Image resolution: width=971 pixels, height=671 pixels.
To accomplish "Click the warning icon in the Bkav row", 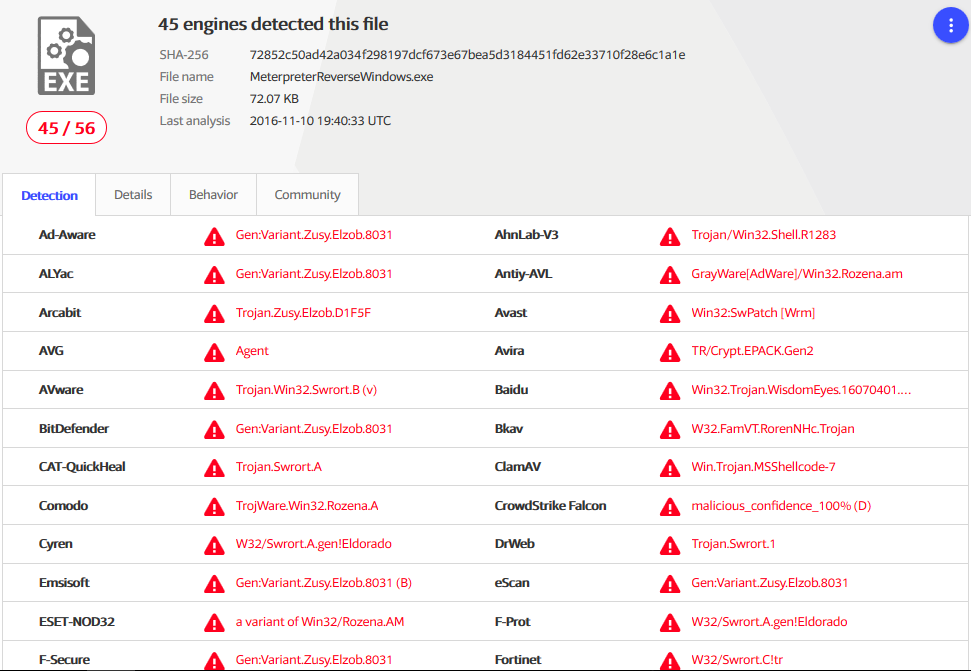I will [x=670, y=430].
